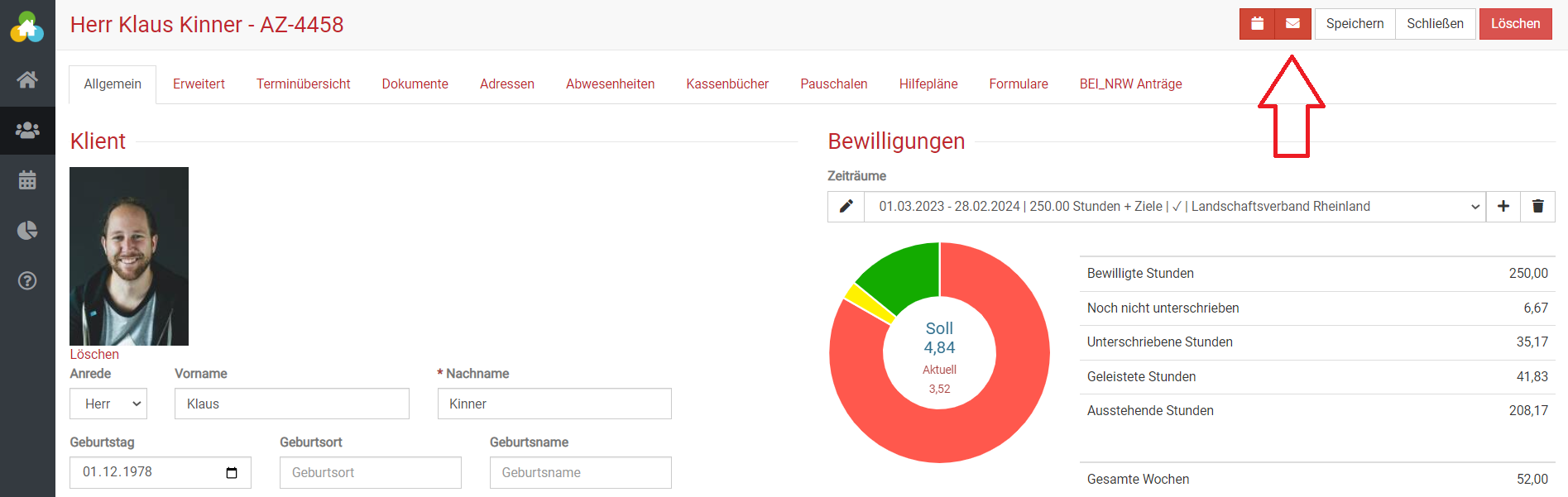The height and width of the screenshot is (497, 1568).
Task: Open the pie chart reports sidebar icon
Action: [27, 231]
